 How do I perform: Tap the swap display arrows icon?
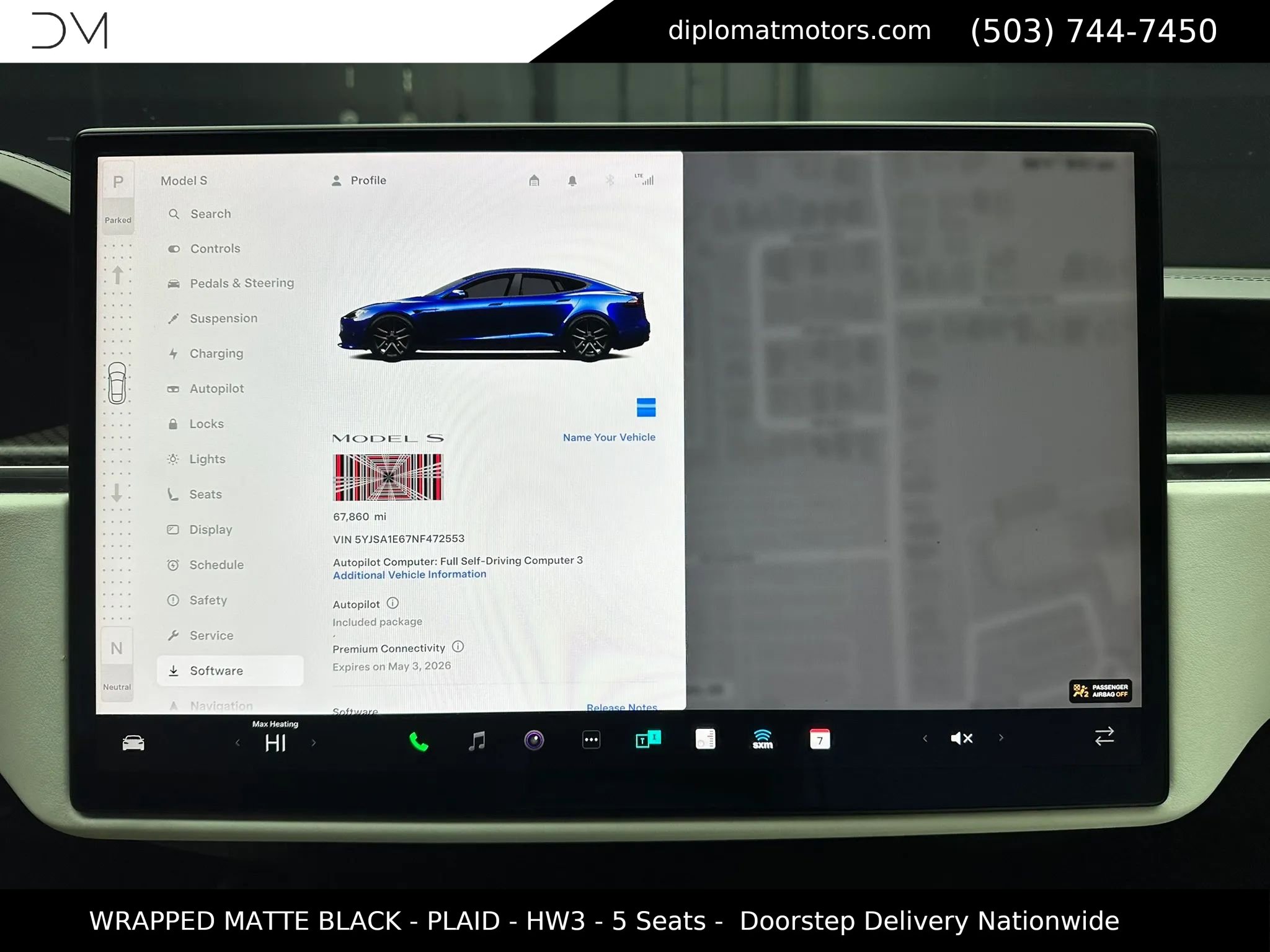(1104, 736)
